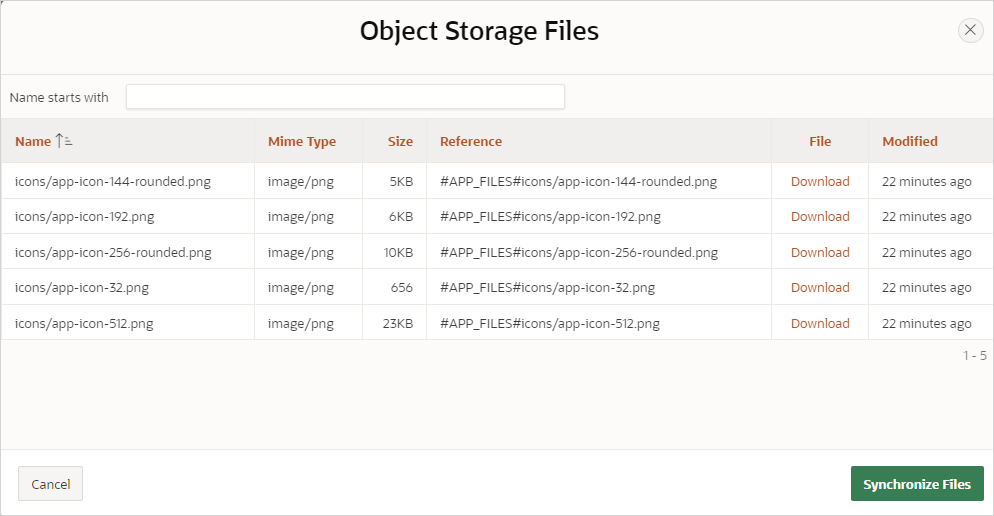994x516 pixels.
Task: Click the Name starts with search field
Action: (x=345, y=97)
